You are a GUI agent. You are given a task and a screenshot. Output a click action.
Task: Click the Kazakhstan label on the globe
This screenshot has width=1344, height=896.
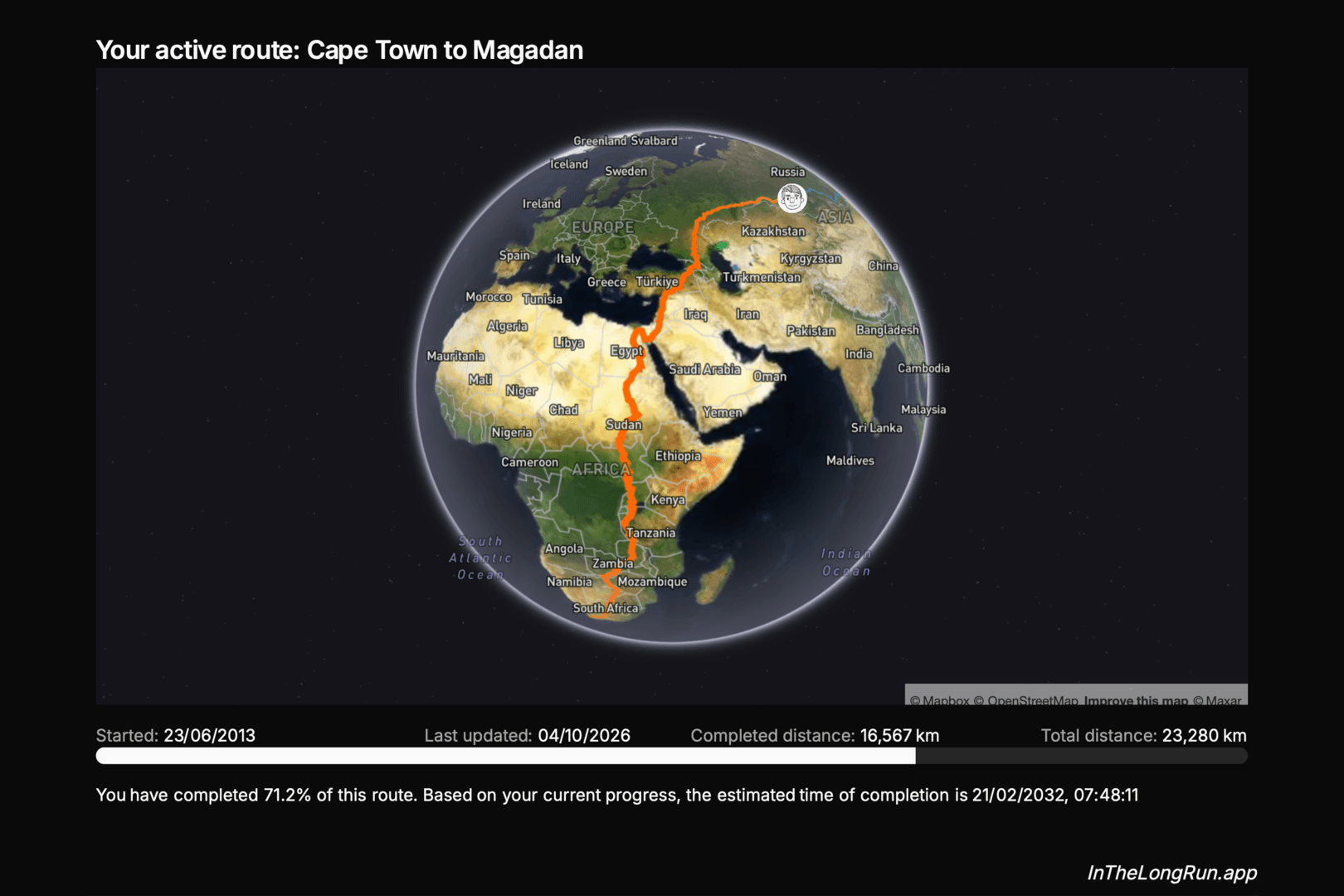(773, 231)
